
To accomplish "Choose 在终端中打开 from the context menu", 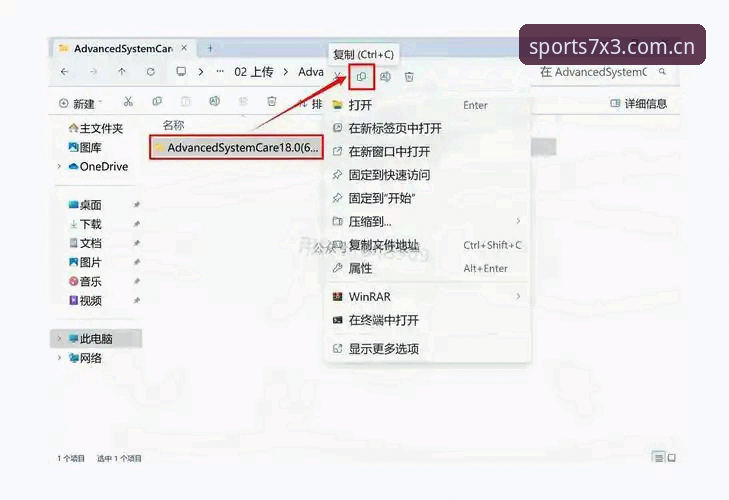I will click(428, 320).
